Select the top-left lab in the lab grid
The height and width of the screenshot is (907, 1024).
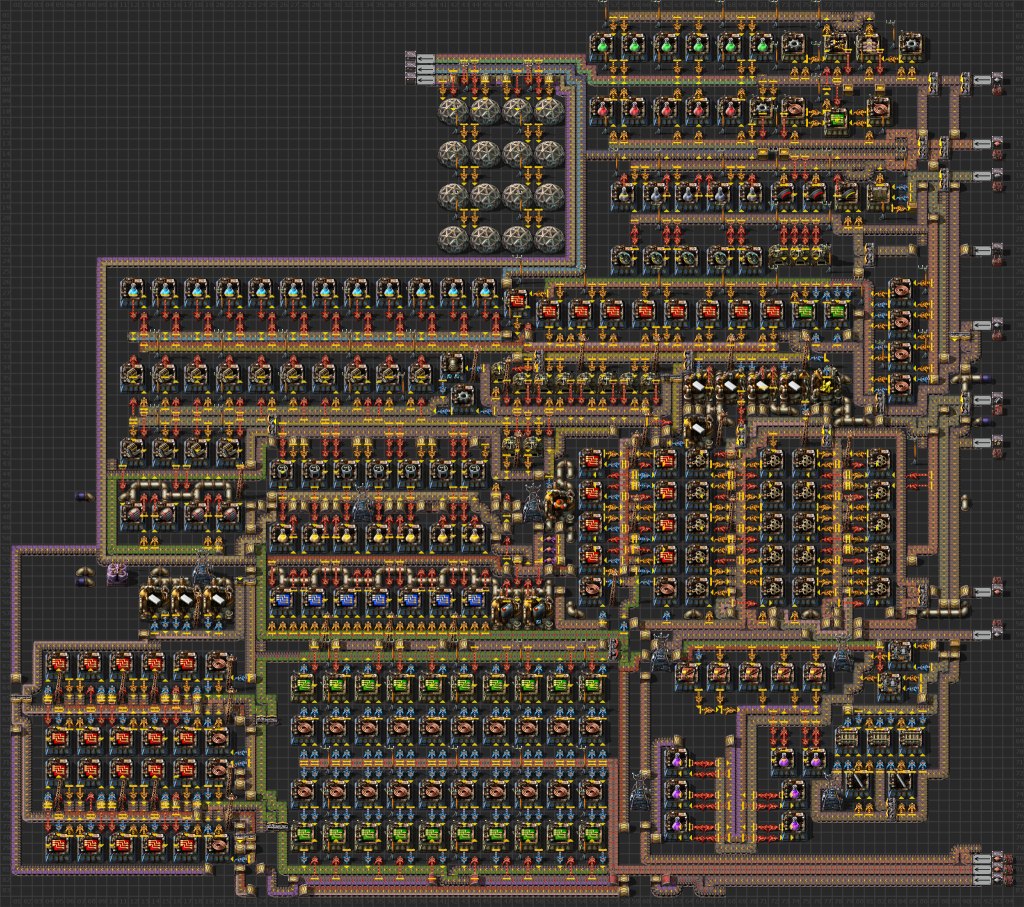point(453,112)
